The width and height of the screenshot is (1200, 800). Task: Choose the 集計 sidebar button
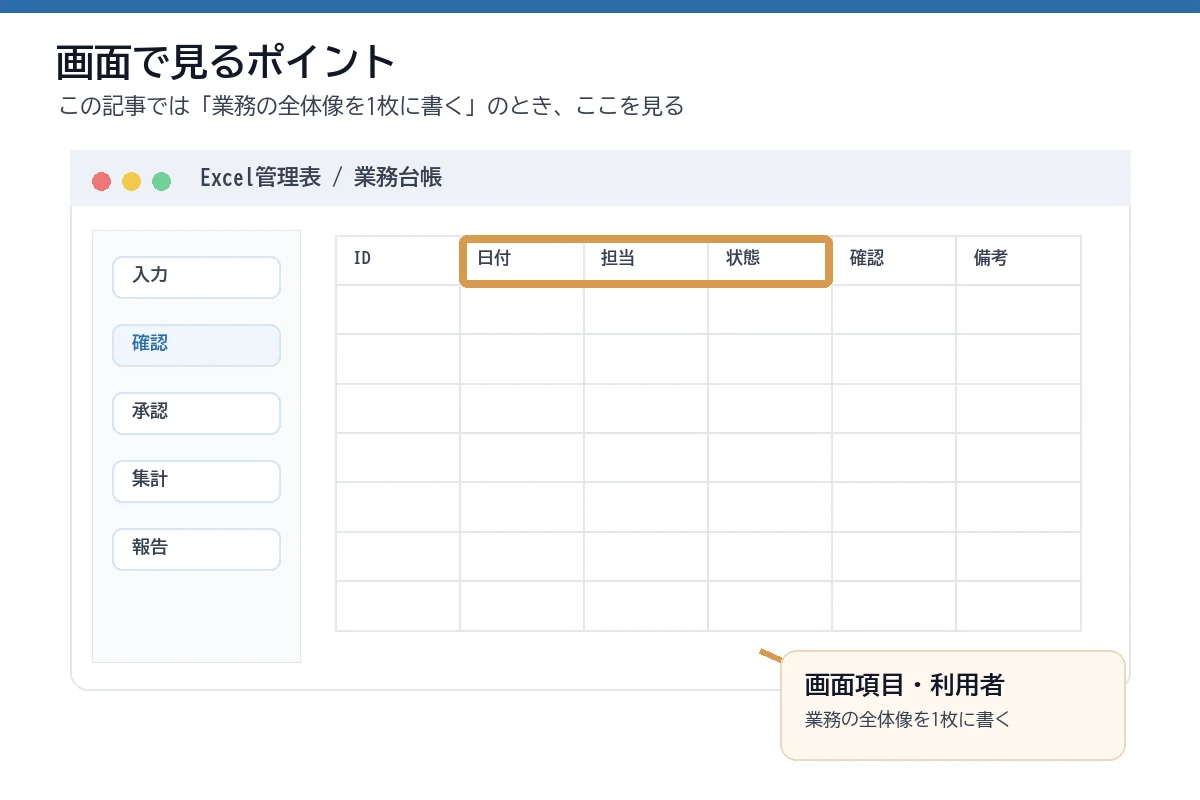tap(196, 481)
